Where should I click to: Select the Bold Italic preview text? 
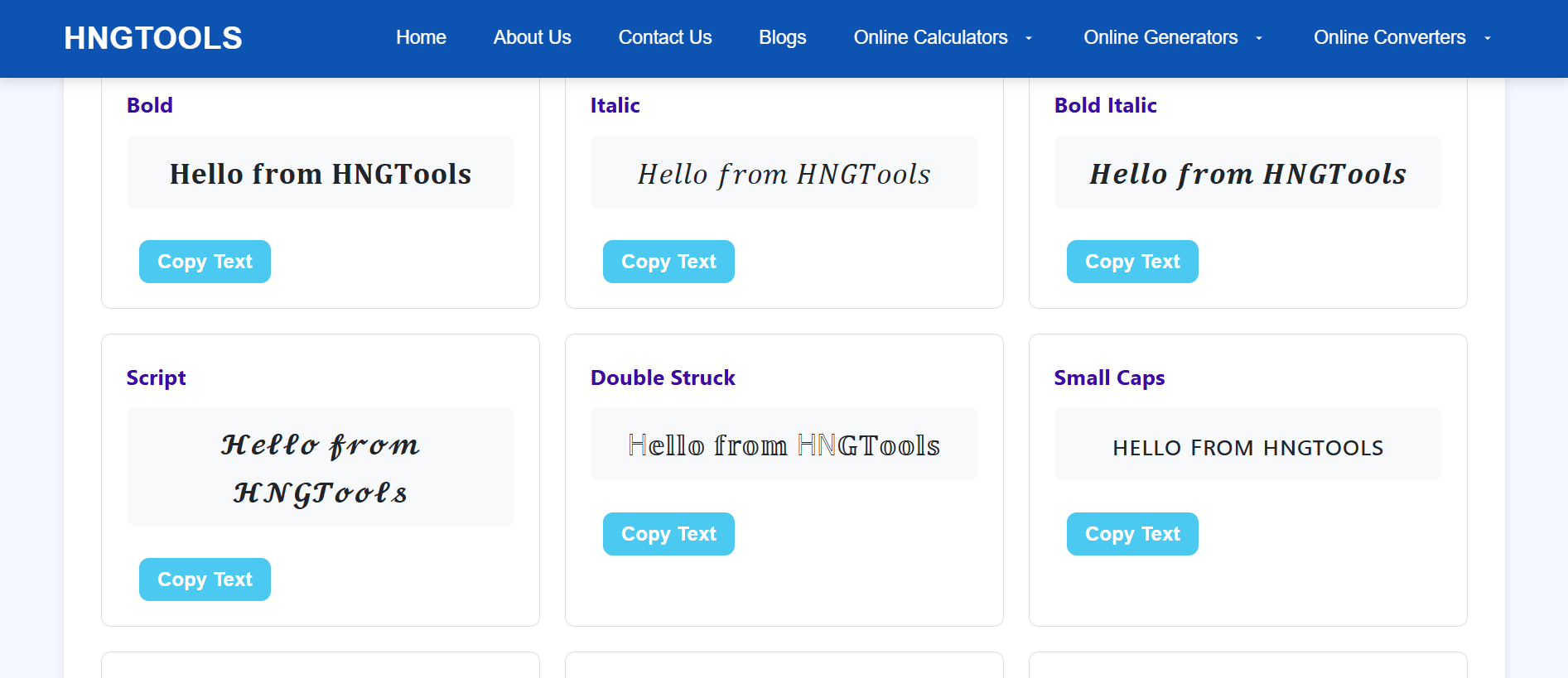1248,174
